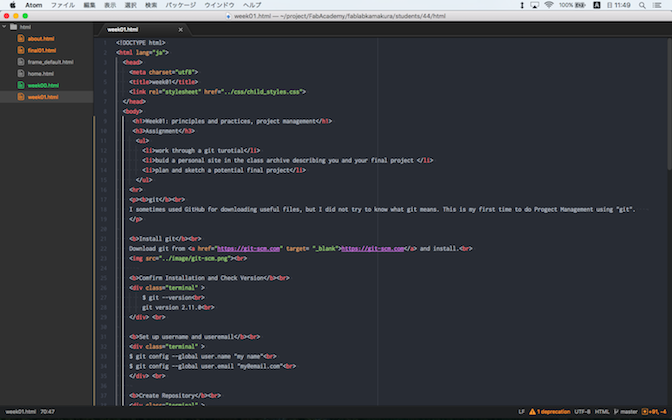
Task: Click the "git version 2.11.0" line
Action: tap(178, 307)
